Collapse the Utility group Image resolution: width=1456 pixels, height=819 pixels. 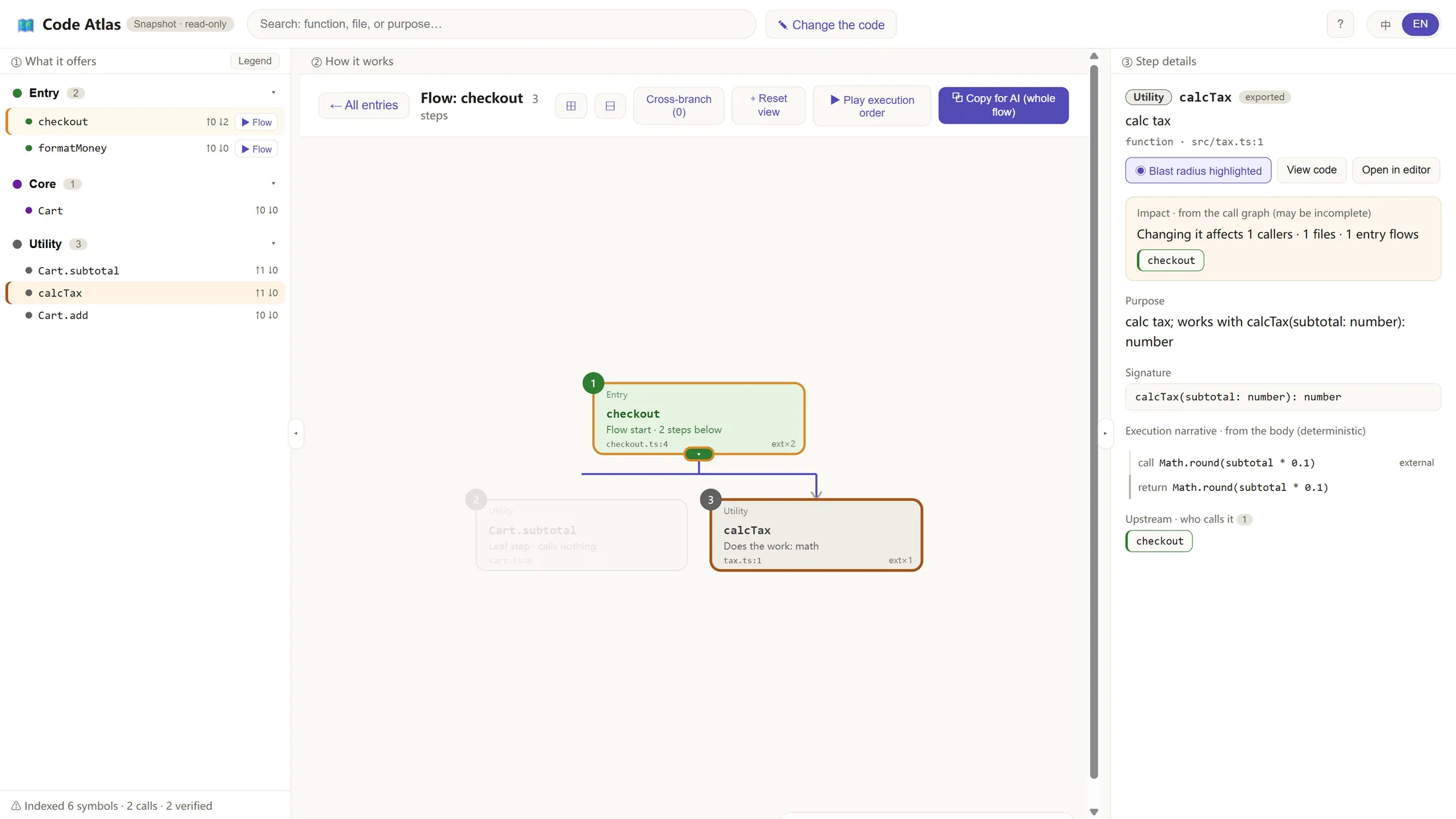coord(273,244)
